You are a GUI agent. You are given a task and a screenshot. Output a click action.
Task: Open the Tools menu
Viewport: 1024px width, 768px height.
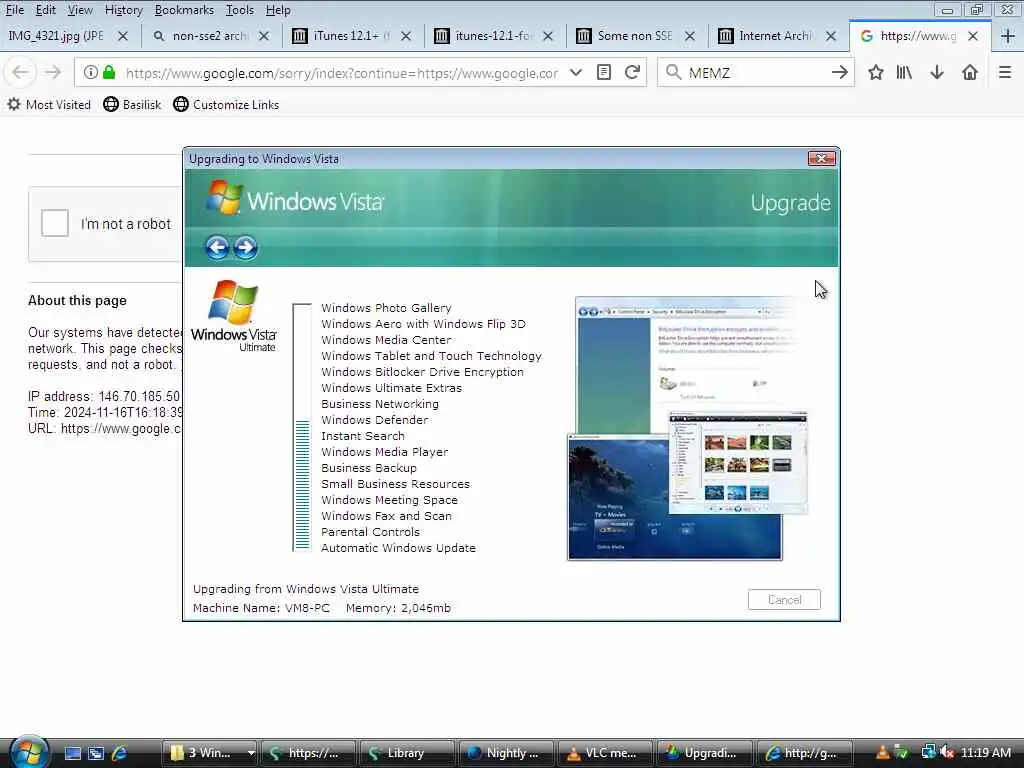240,10
